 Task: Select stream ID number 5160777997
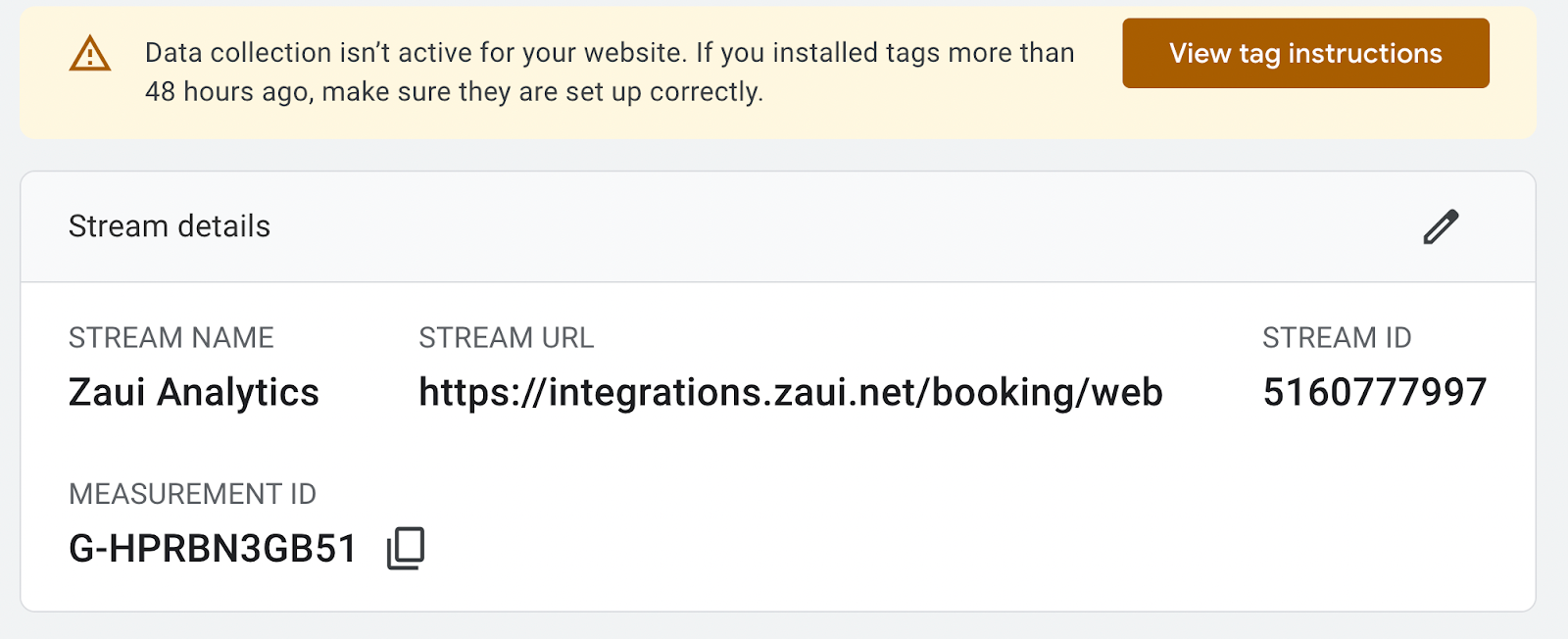1375,392
